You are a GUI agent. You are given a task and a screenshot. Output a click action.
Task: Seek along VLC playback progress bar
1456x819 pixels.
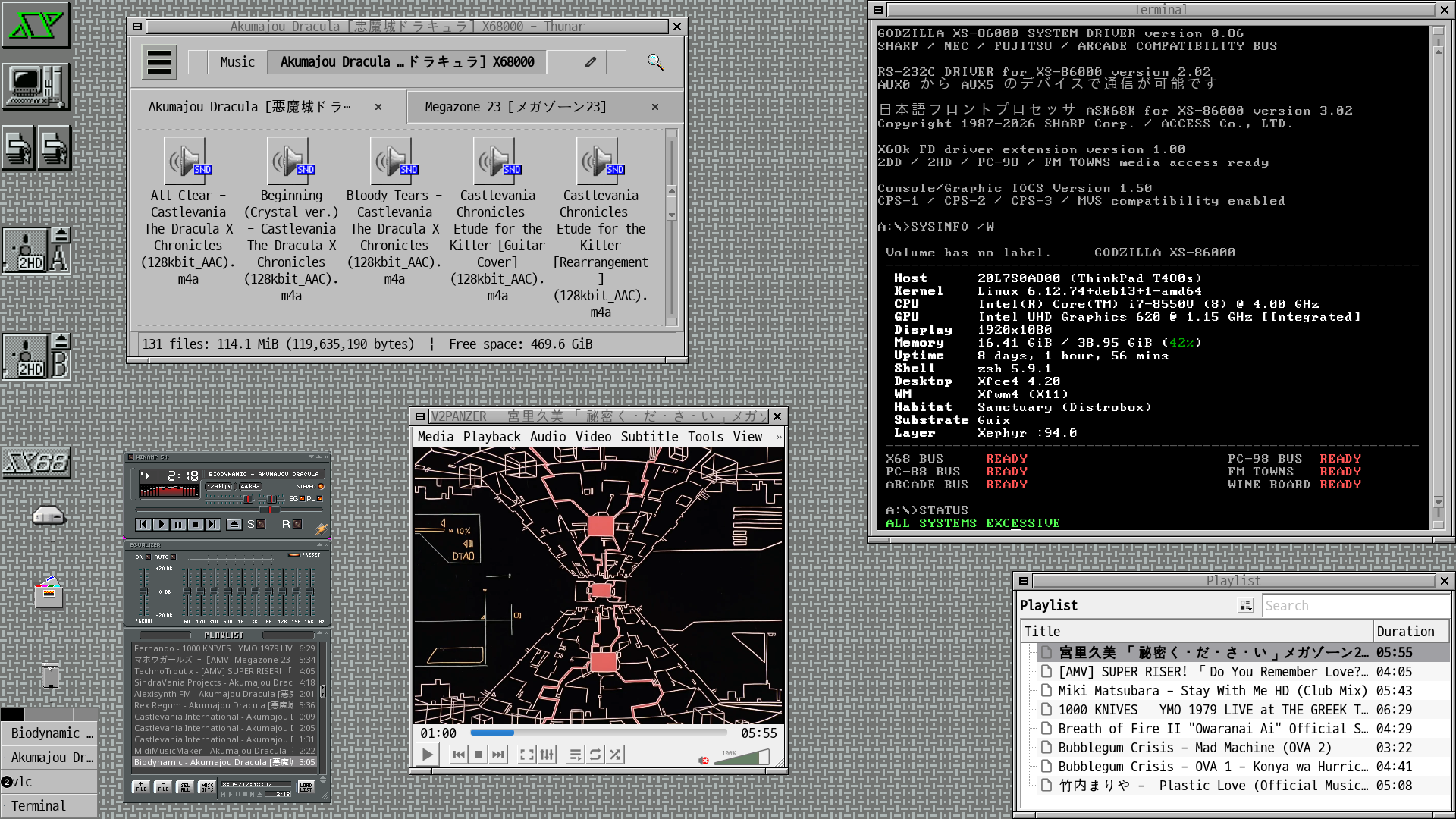click(598, 733)
